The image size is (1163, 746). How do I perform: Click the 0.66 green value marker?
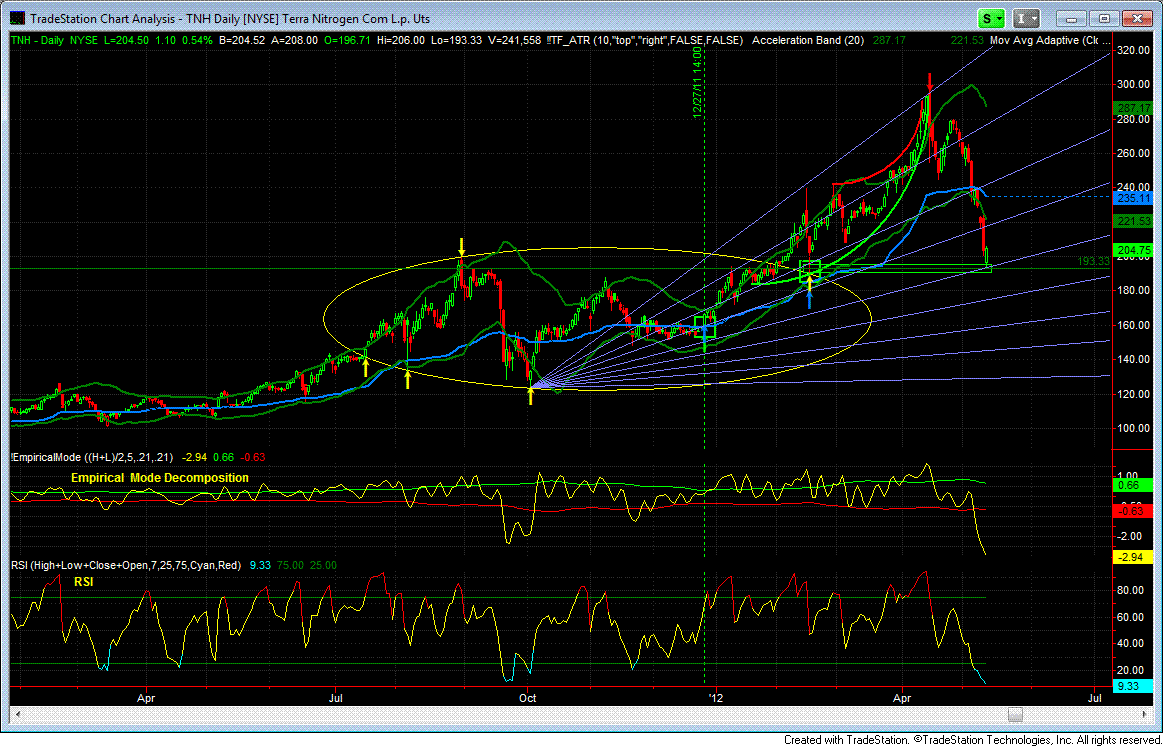tap(1133, 485)
